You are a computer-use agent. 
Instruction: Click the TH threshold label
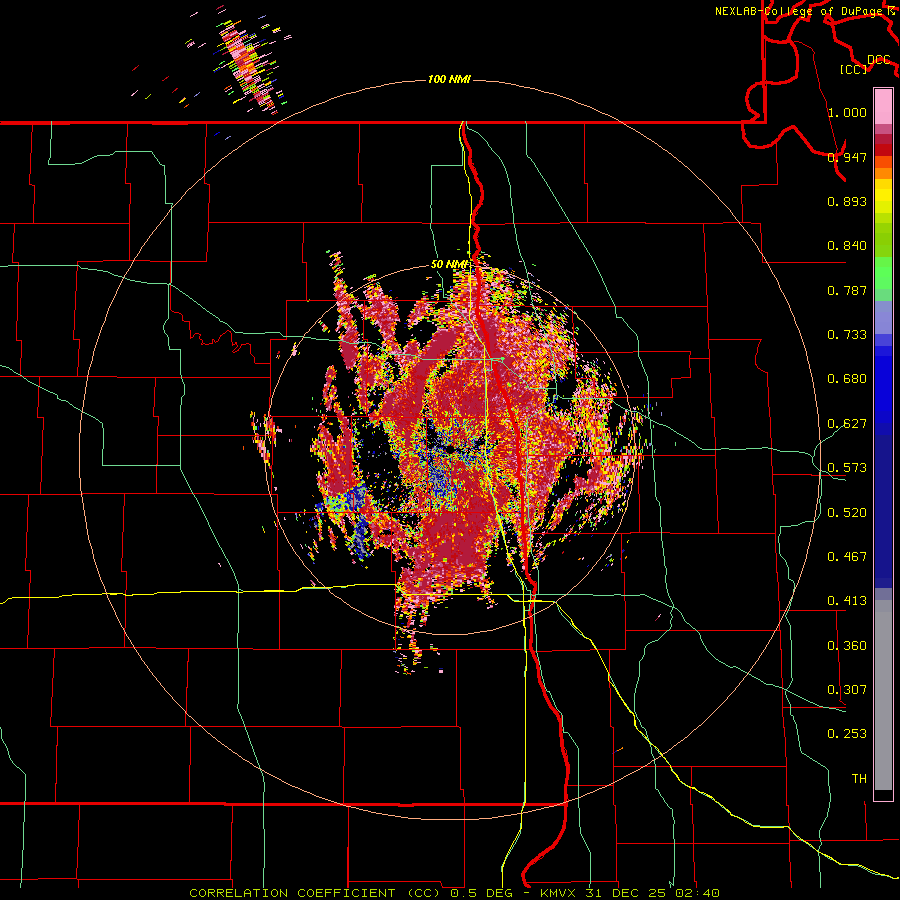click(859, 779)
